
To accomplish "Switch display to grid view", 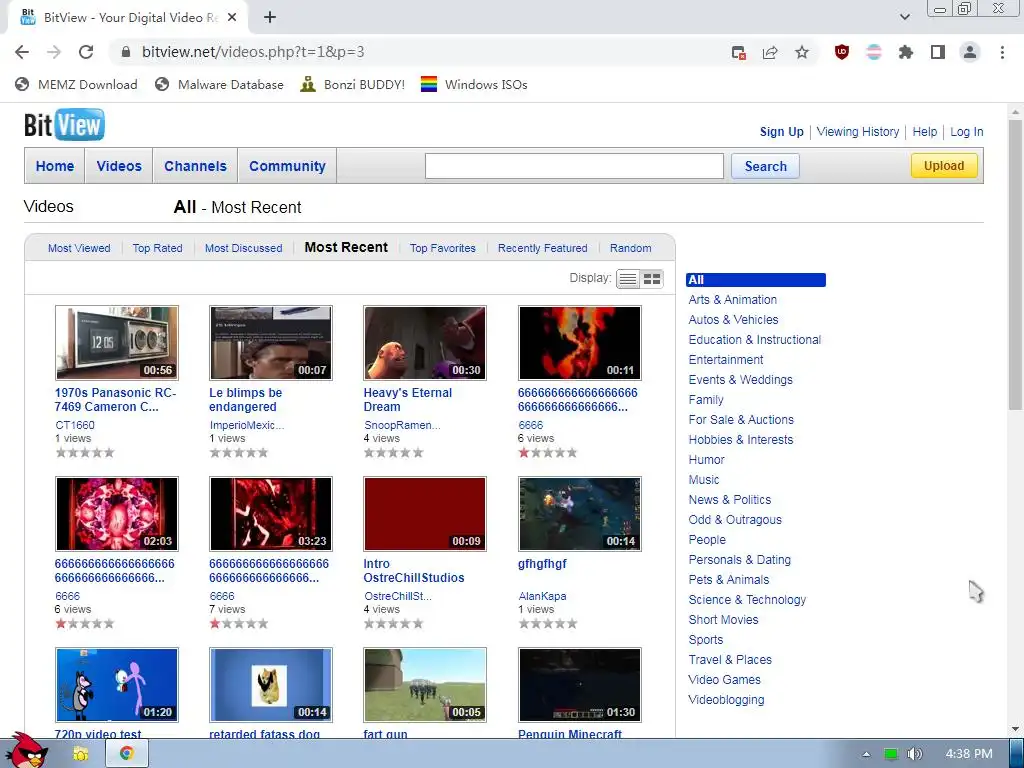I will pyautogui.click(x=652, y=279).
